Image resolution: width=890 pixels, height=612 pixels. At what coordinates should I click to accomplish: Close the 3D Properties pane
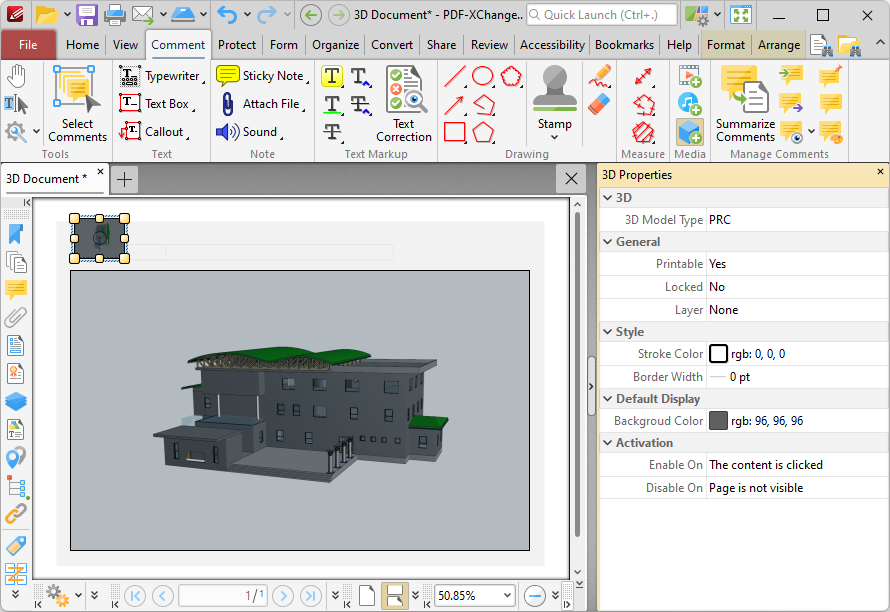880,171
